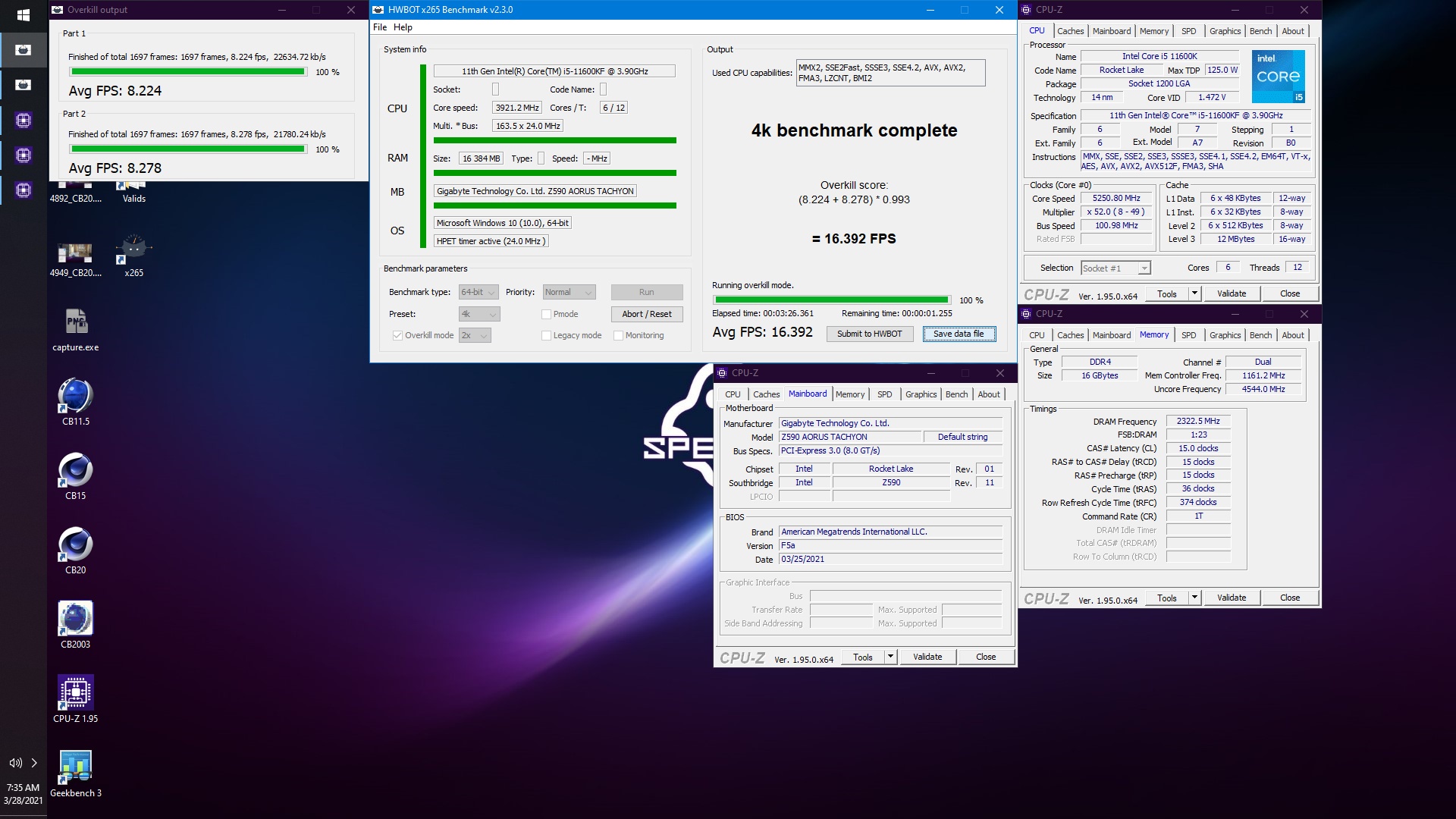Click the Mainboard CPU-Z window title icon

722,373
